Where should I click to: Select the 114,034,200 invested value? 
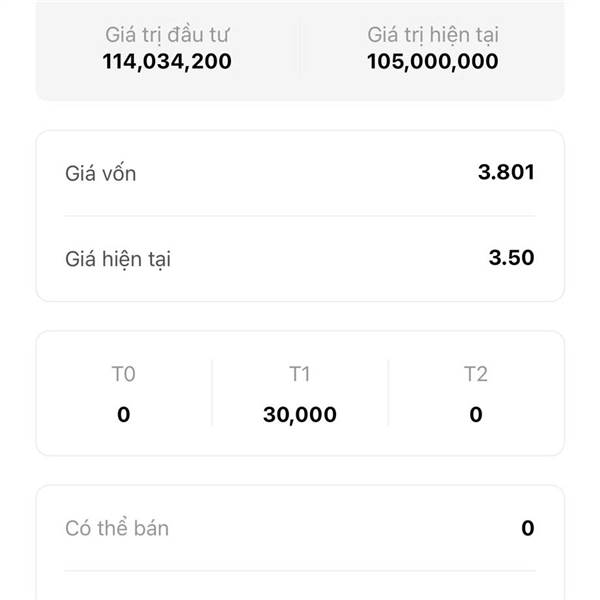point(168,62)
